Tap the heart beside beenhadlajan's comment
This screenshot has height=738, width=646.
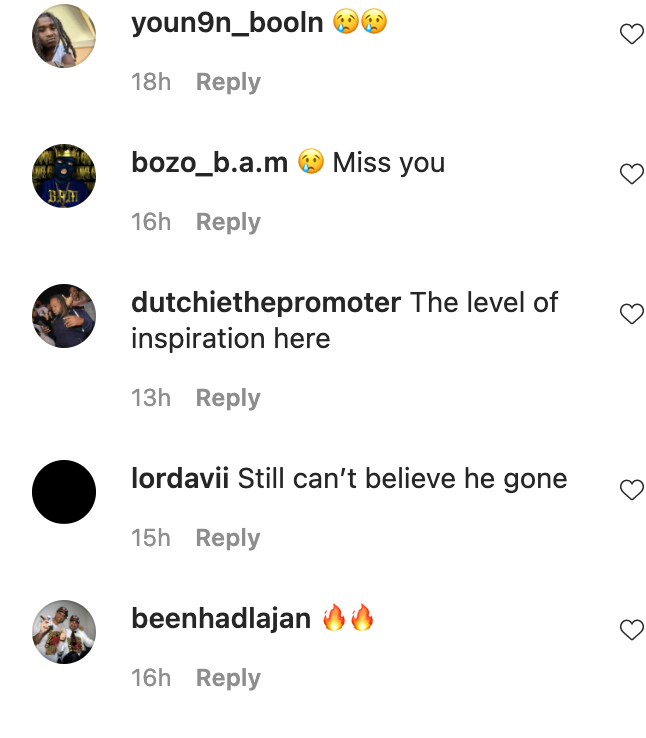(631, 630)
